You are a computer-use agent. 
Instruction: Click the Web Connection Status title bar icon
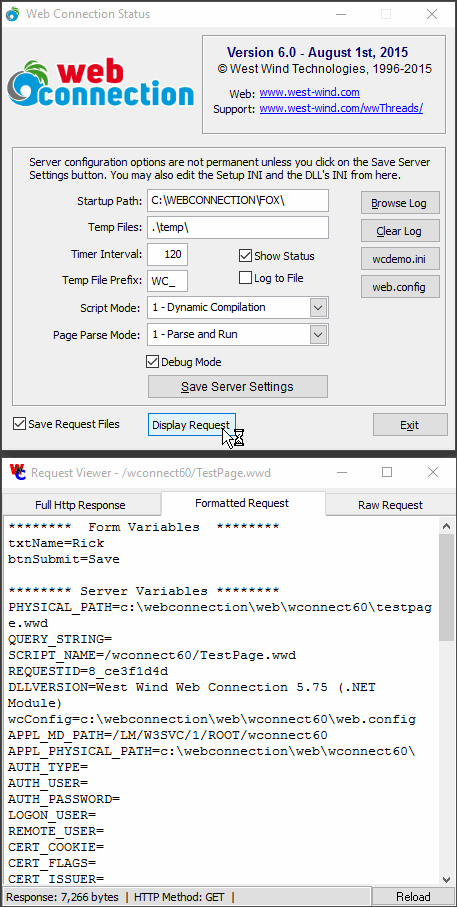tap(12, 14)
